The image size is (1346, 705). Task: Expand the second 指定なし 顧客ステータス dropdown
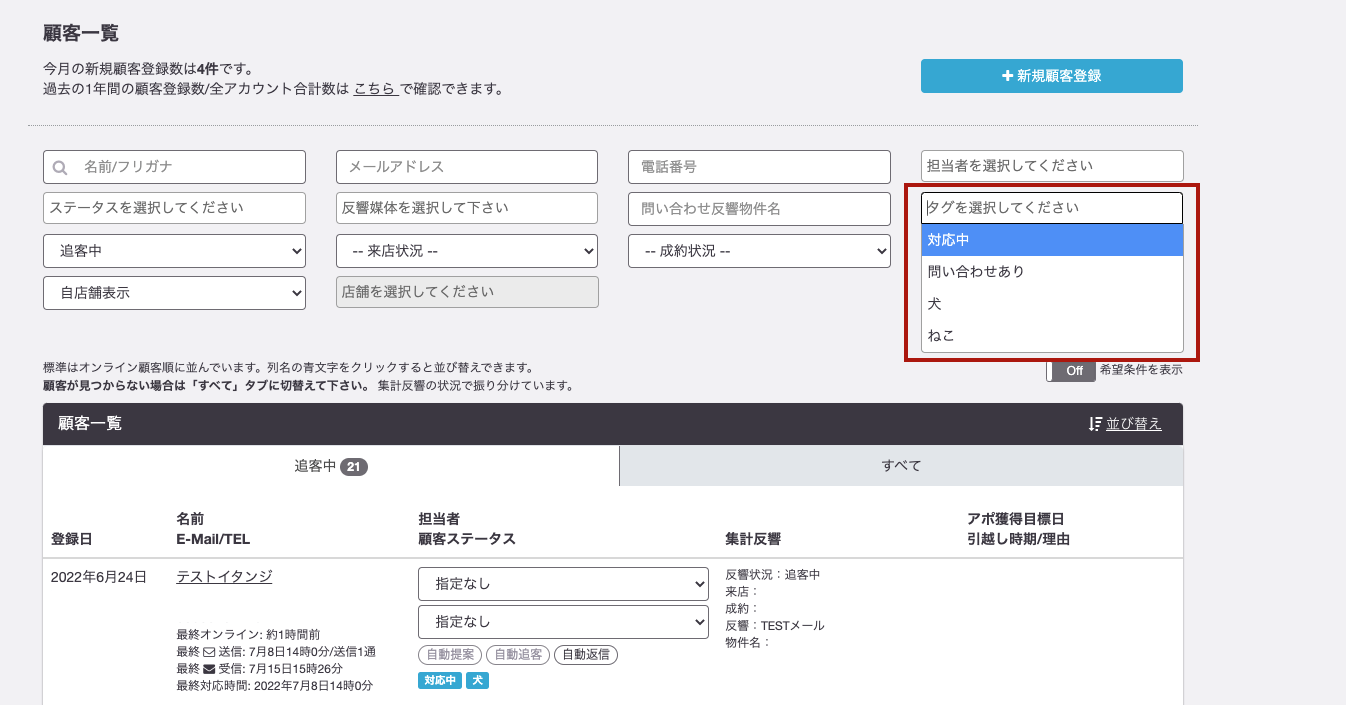[563, 622]
